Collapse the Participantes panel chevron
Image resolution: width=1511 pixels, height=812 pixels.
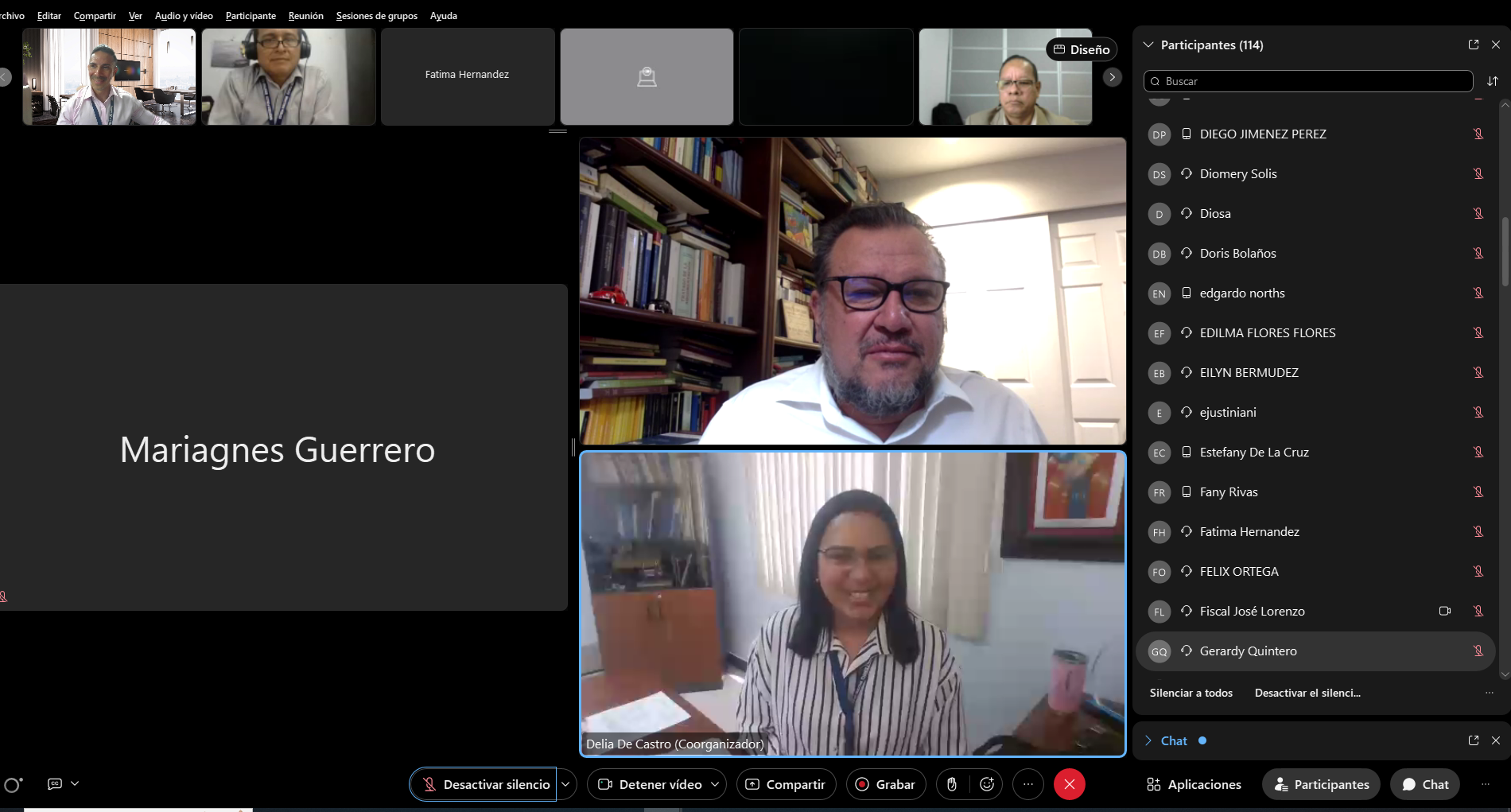tap(1148, 45)
